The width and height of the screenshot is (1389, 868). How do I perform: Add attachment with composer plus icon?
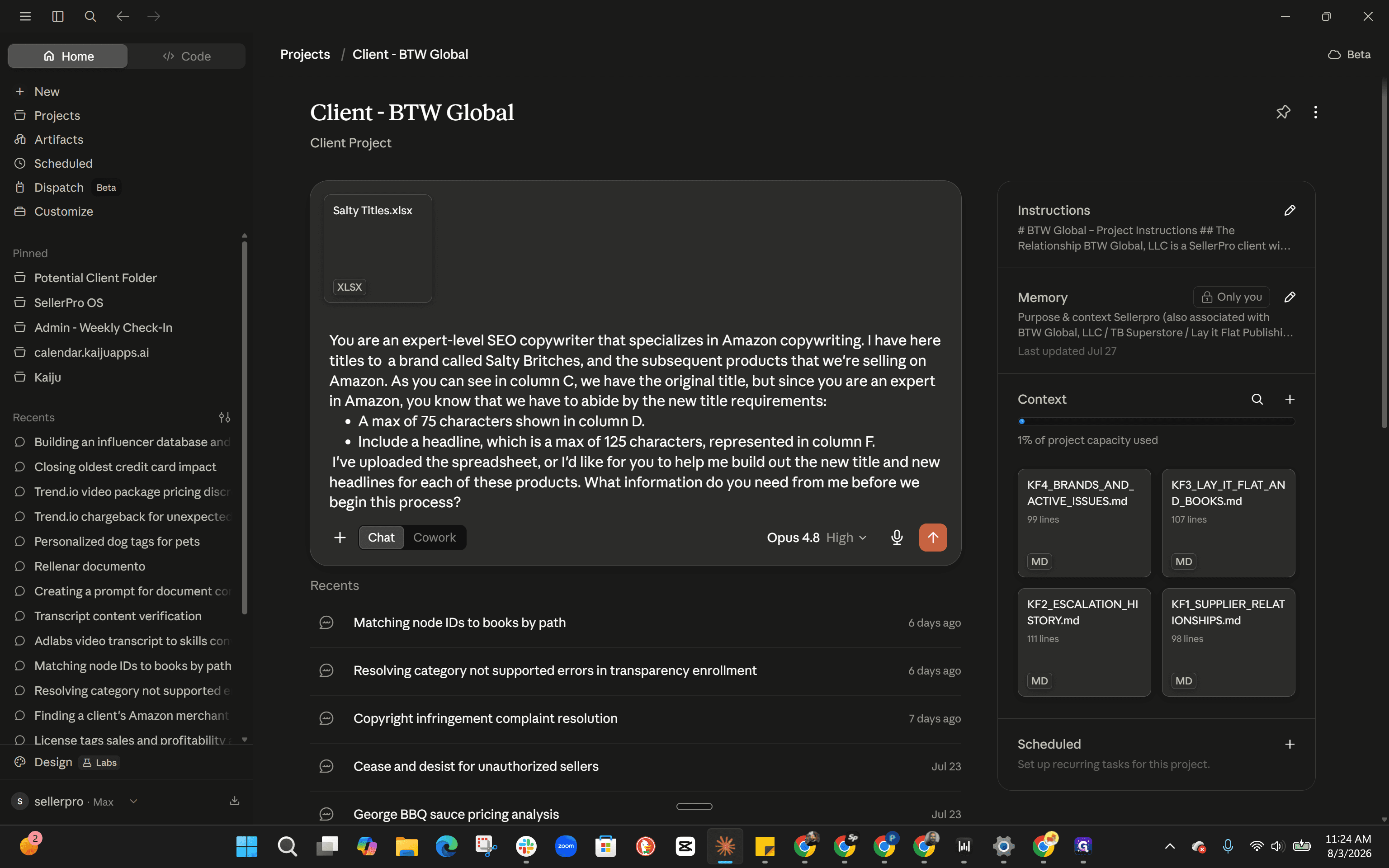click(x=340, y=538)
